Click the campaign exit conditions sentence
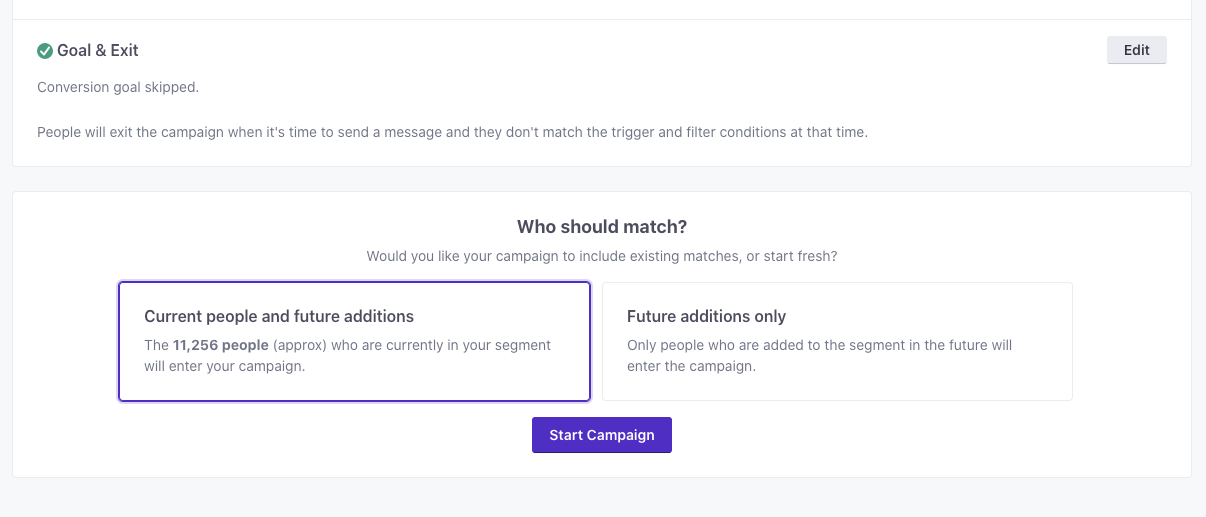 [x=452, y=132]
